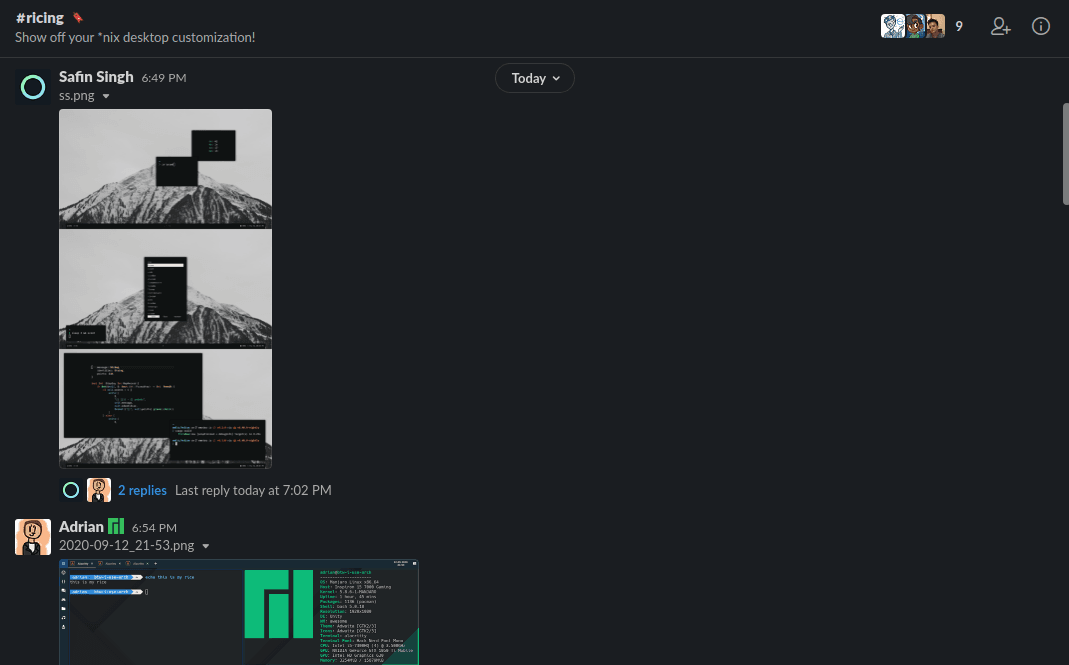The width and height of the screenshot is (1069, 665).
Task: Click the channel topic description
Action: point(135,38)
